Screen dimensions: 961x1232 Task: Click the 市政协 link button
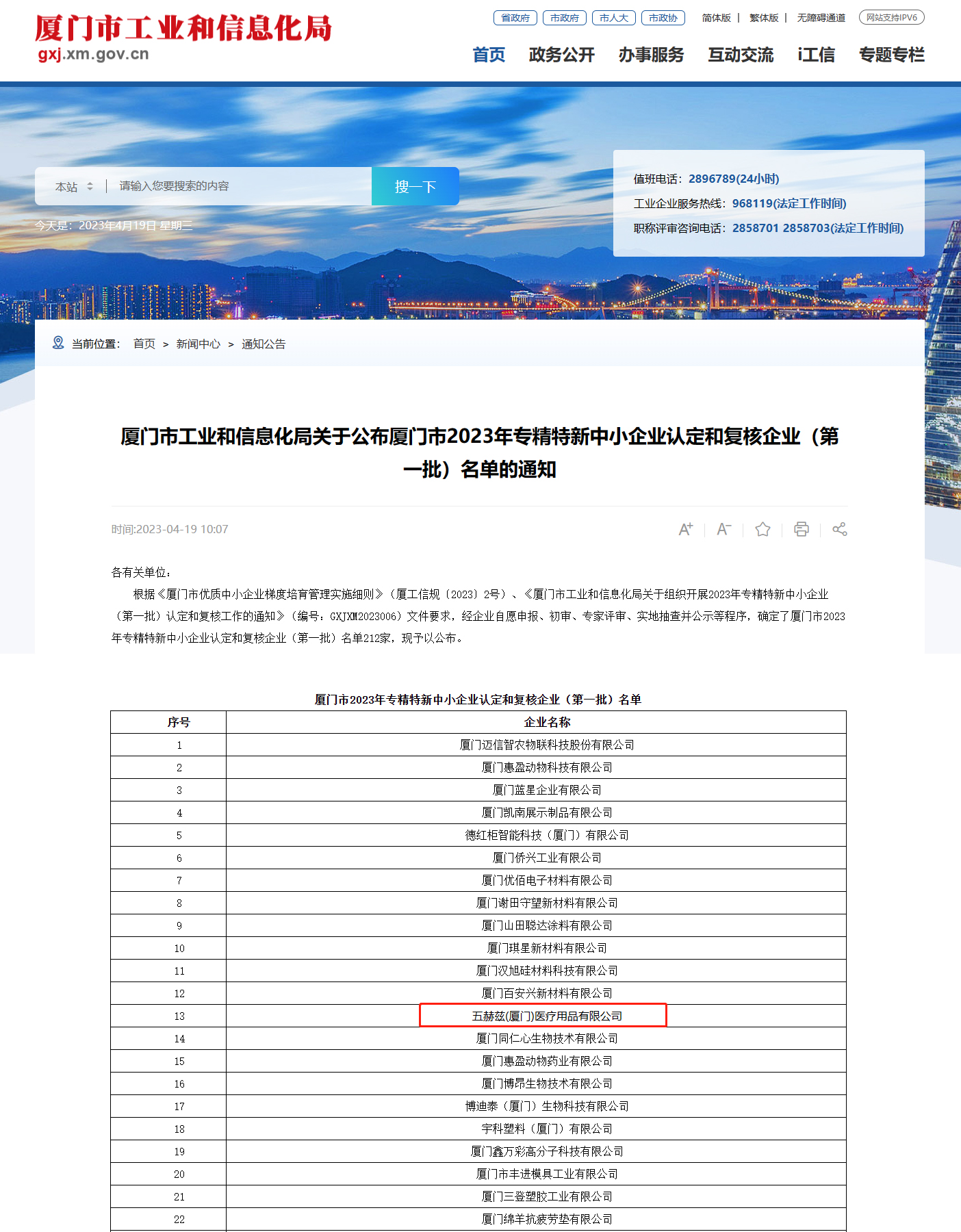click(x=663, y=18)
